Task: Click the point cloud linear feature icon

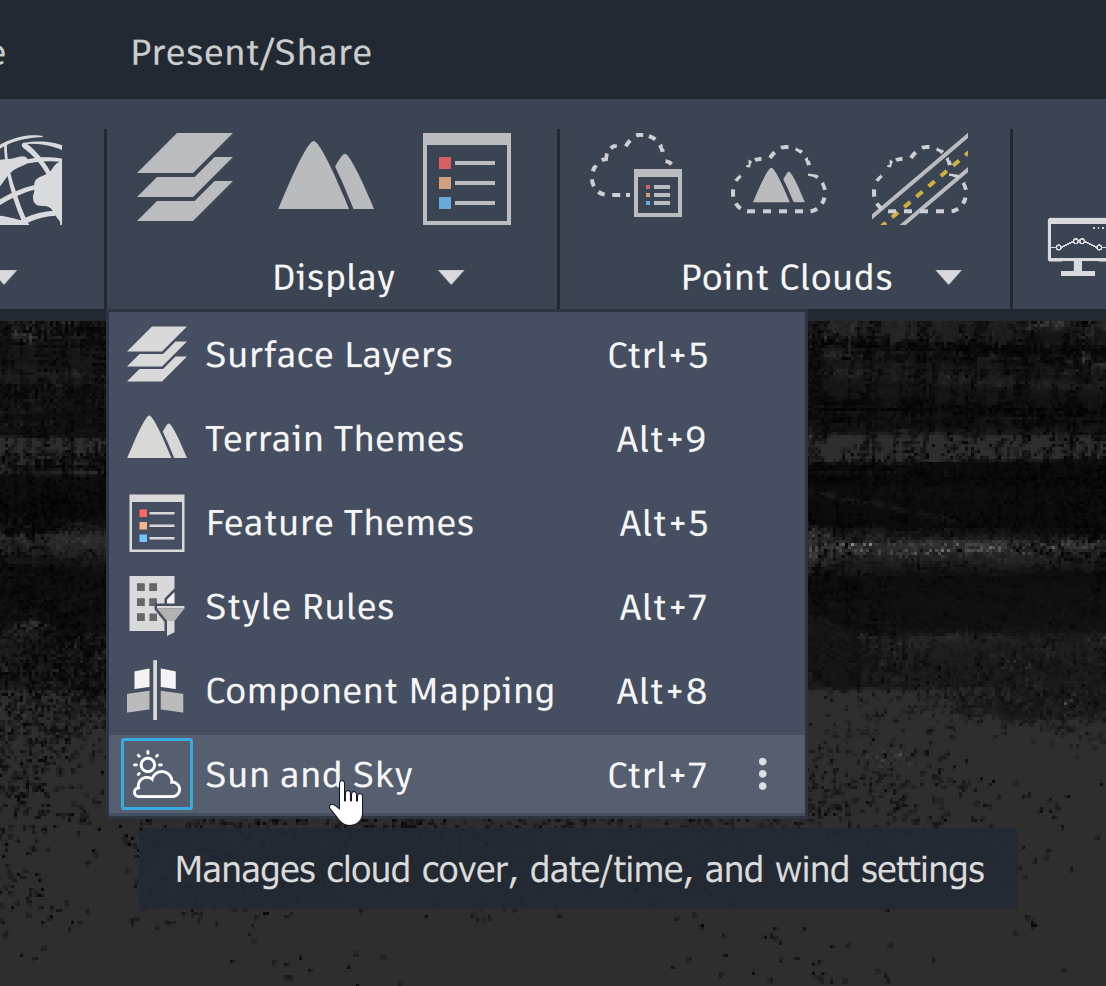Action: coord(920,178)
